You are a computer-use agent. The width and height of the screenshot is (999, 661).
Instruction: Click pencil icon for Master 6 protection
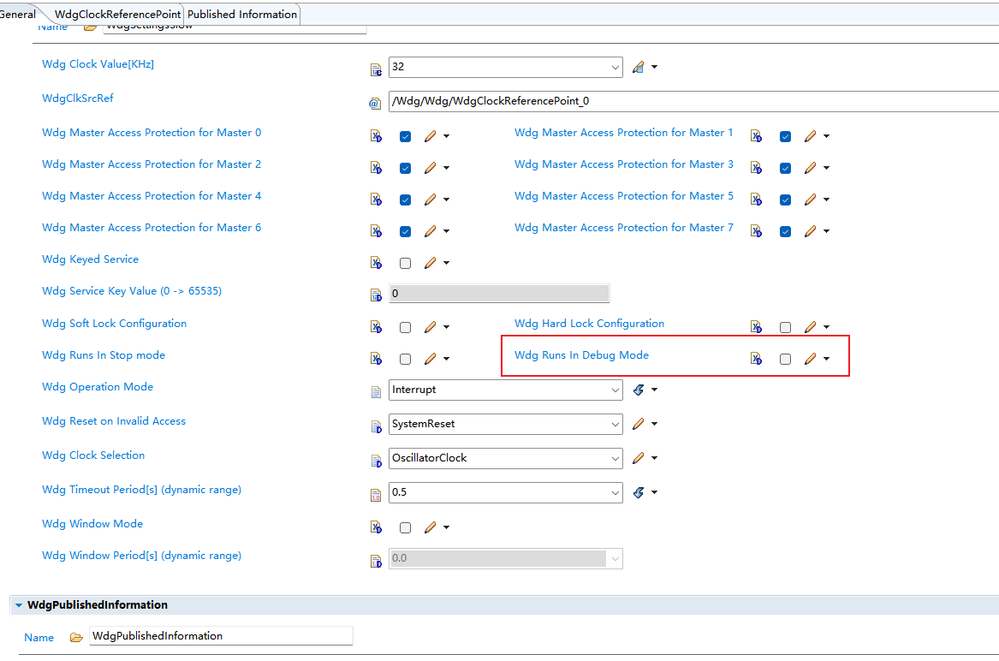[431, 231]
